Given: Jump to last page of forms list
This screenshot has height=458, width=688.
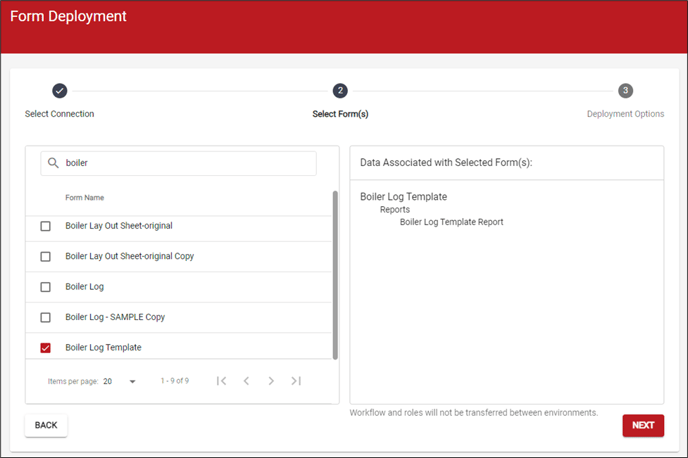Looking at the screenshot, I should pos(296,381).
